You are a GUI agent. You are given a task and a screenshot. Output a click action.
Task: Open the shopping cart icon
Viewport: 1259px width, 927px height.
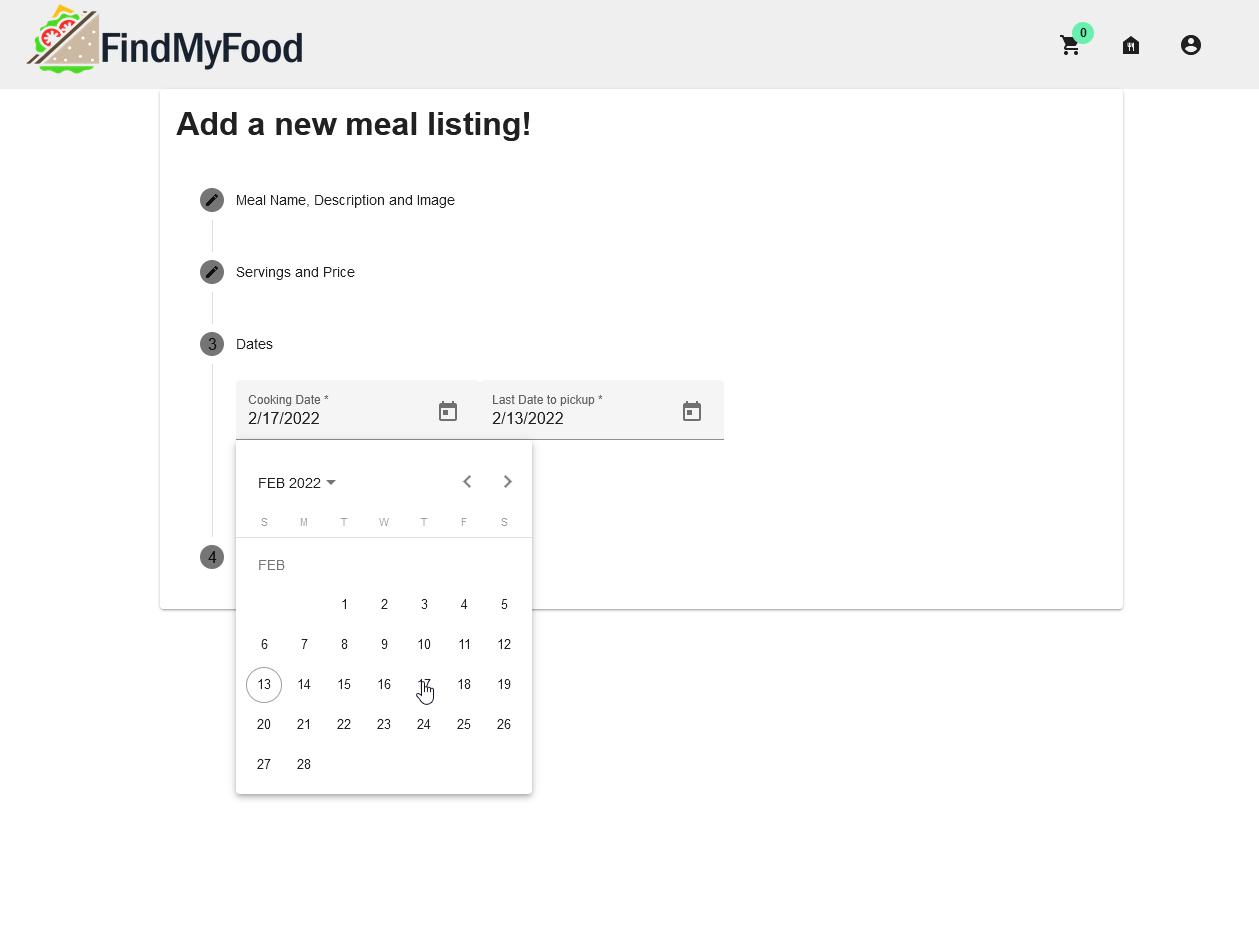(1070, 45)
